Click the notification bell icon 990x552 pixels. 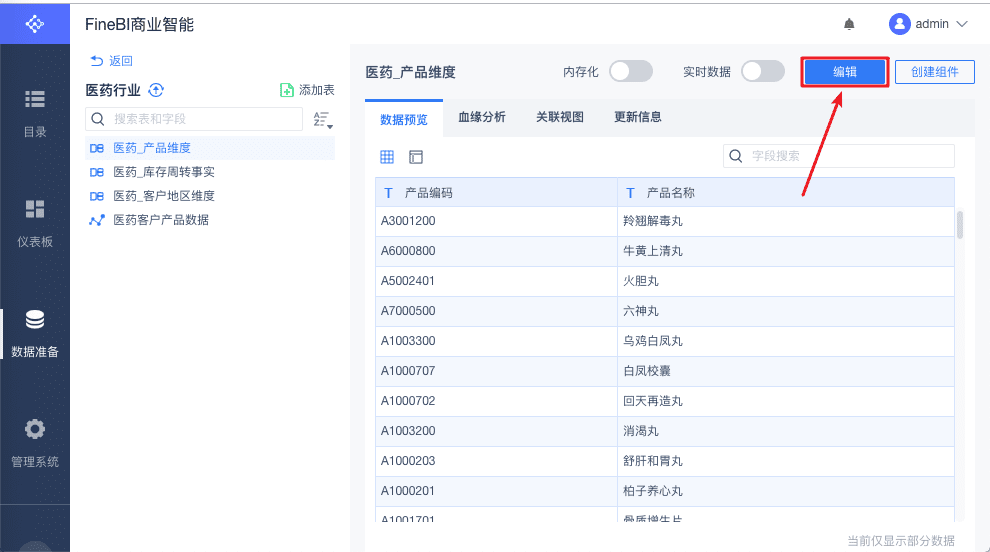pyautogui.click(x=849, y=24)
